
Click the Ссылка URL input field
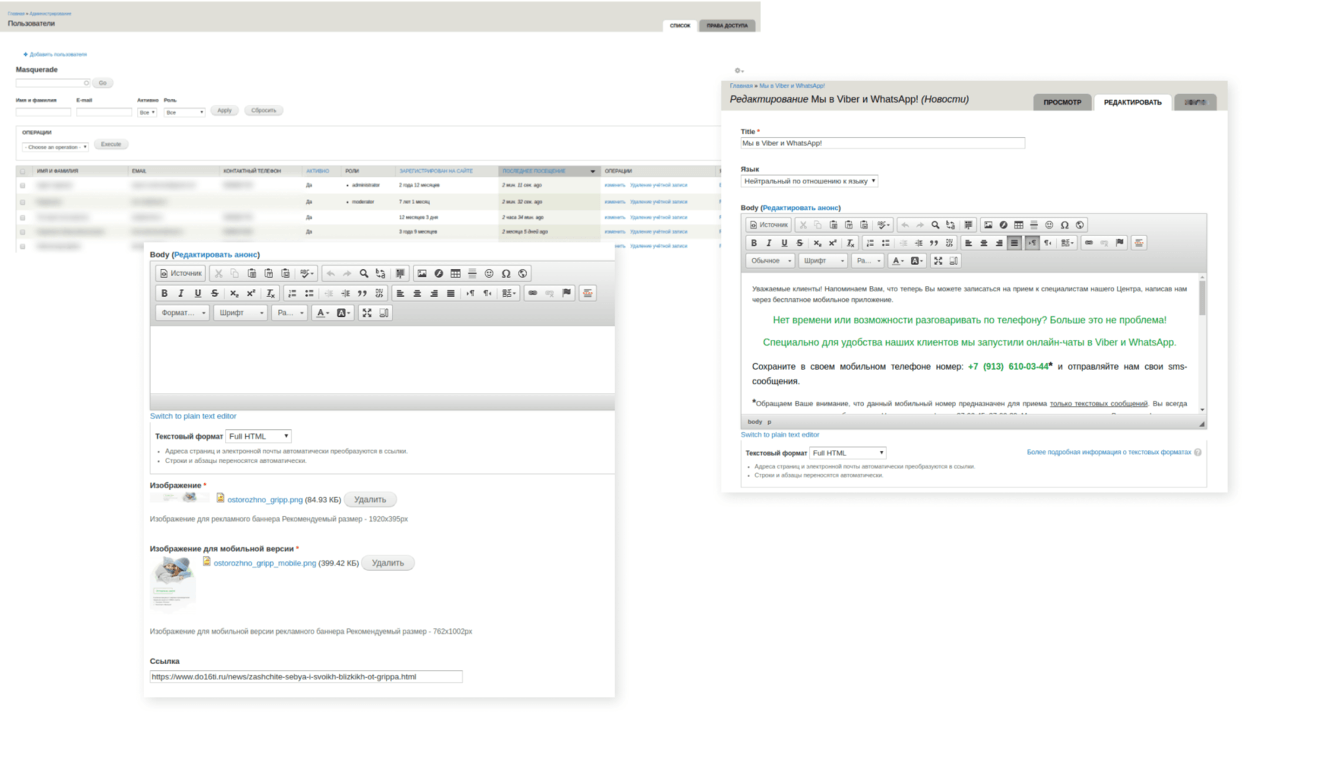306,677
